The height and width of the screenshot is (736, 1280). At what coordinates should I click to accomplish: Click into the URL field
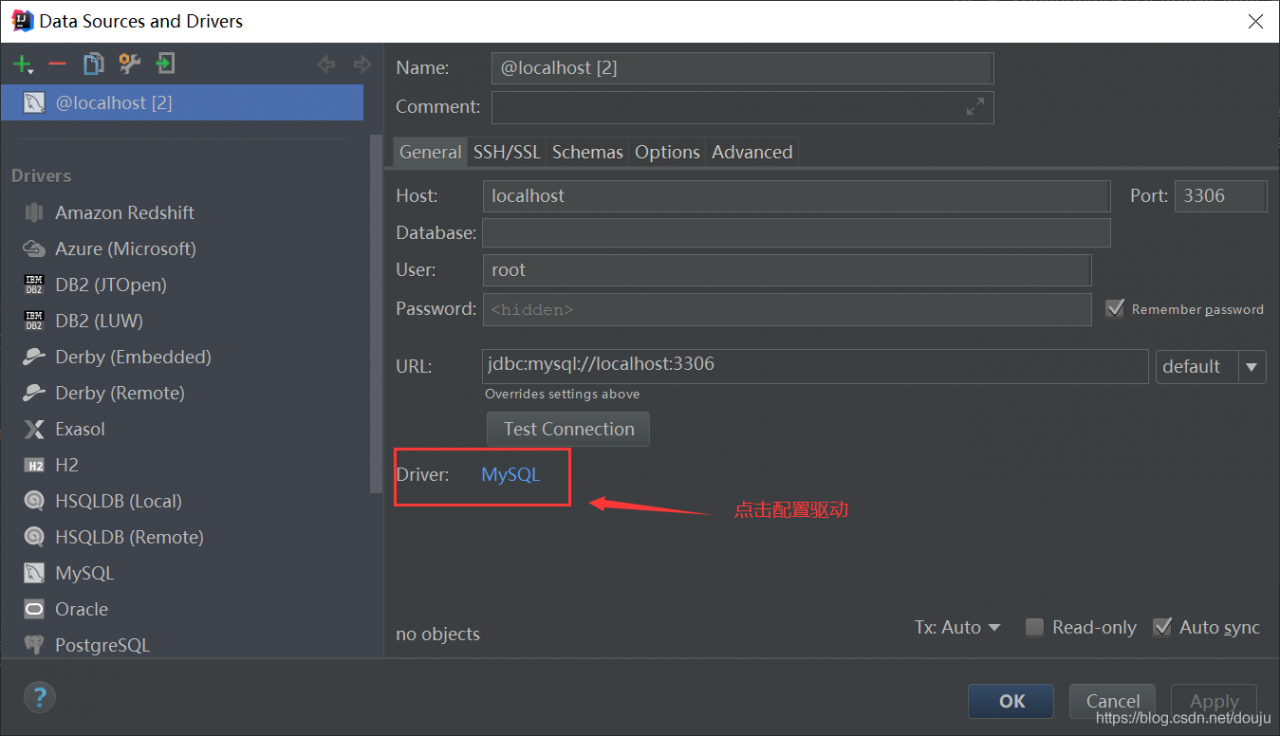(815, 366)
